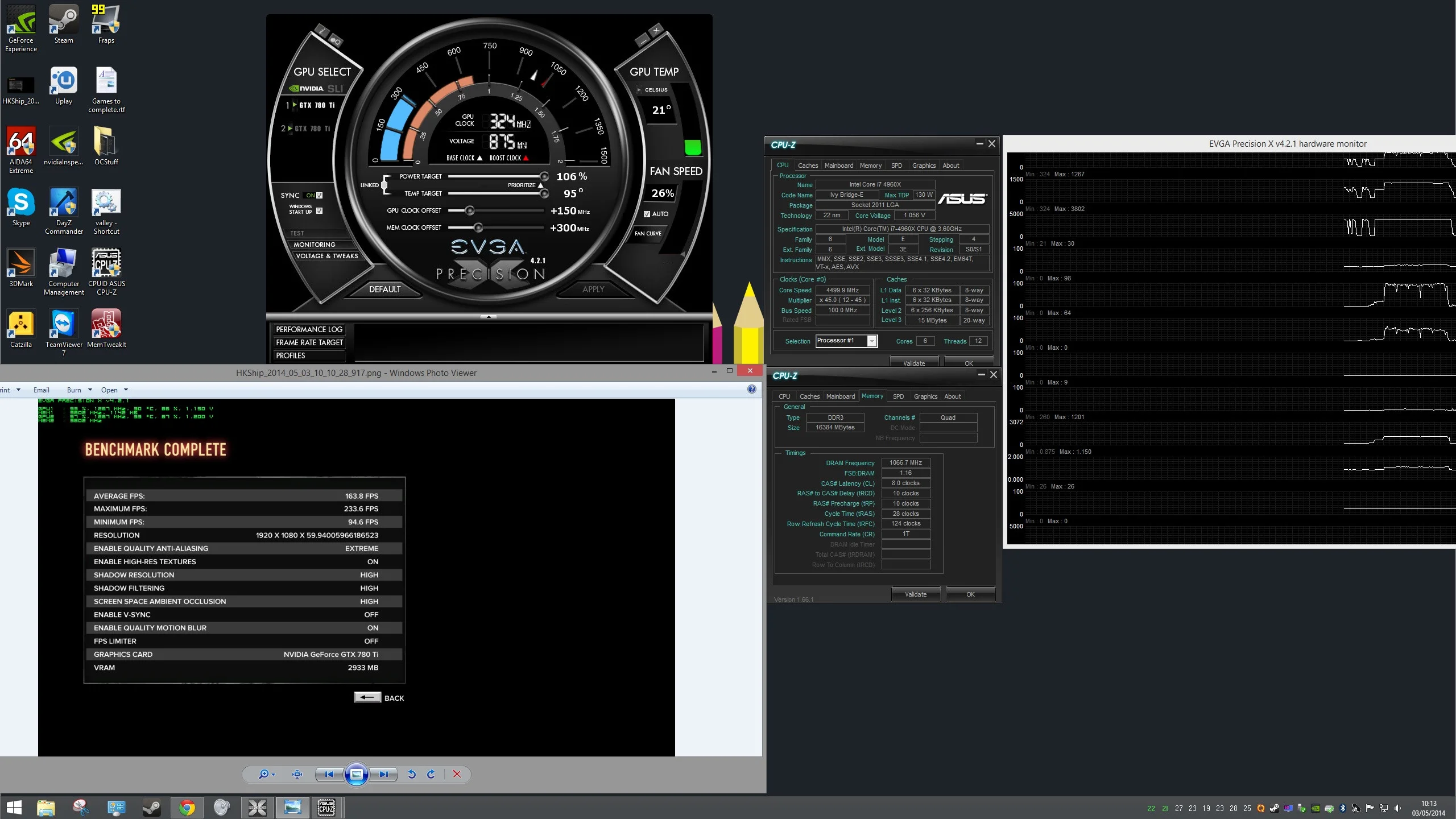The height and width of the screenshot is (819, 1456).
Task: Open the Steam taskbar icon
Action: click(x=151, y=808)
